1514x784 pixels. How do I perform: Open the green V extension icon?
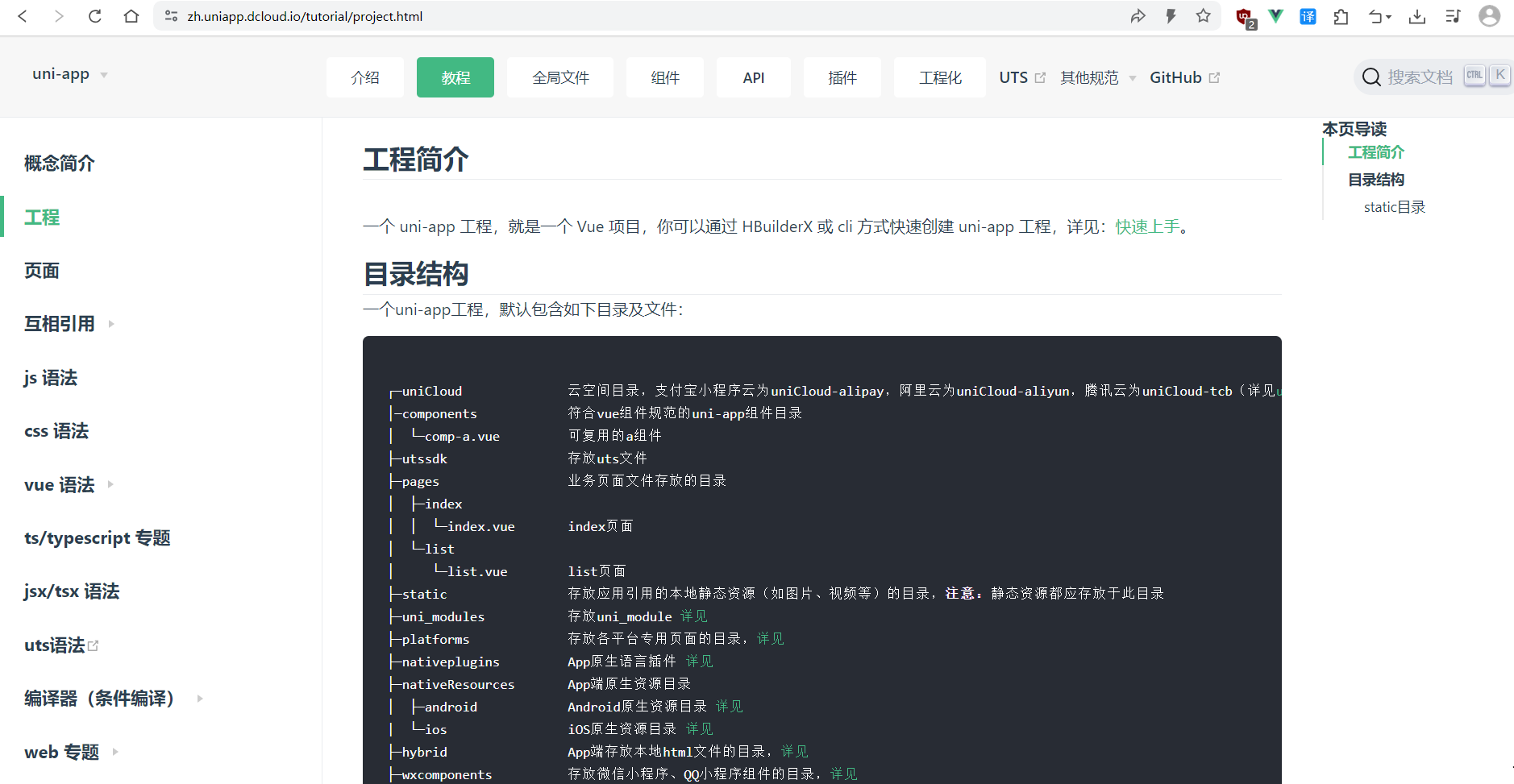pos(1275,16)
